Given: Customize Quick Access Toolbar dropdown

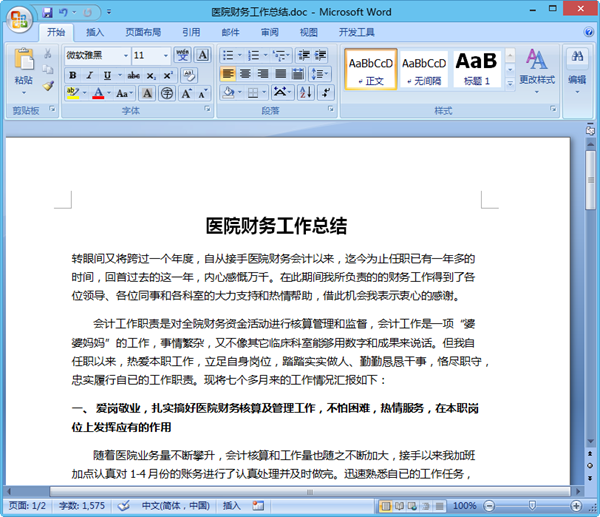Looking at the screenshot, I should click(109, 13).
